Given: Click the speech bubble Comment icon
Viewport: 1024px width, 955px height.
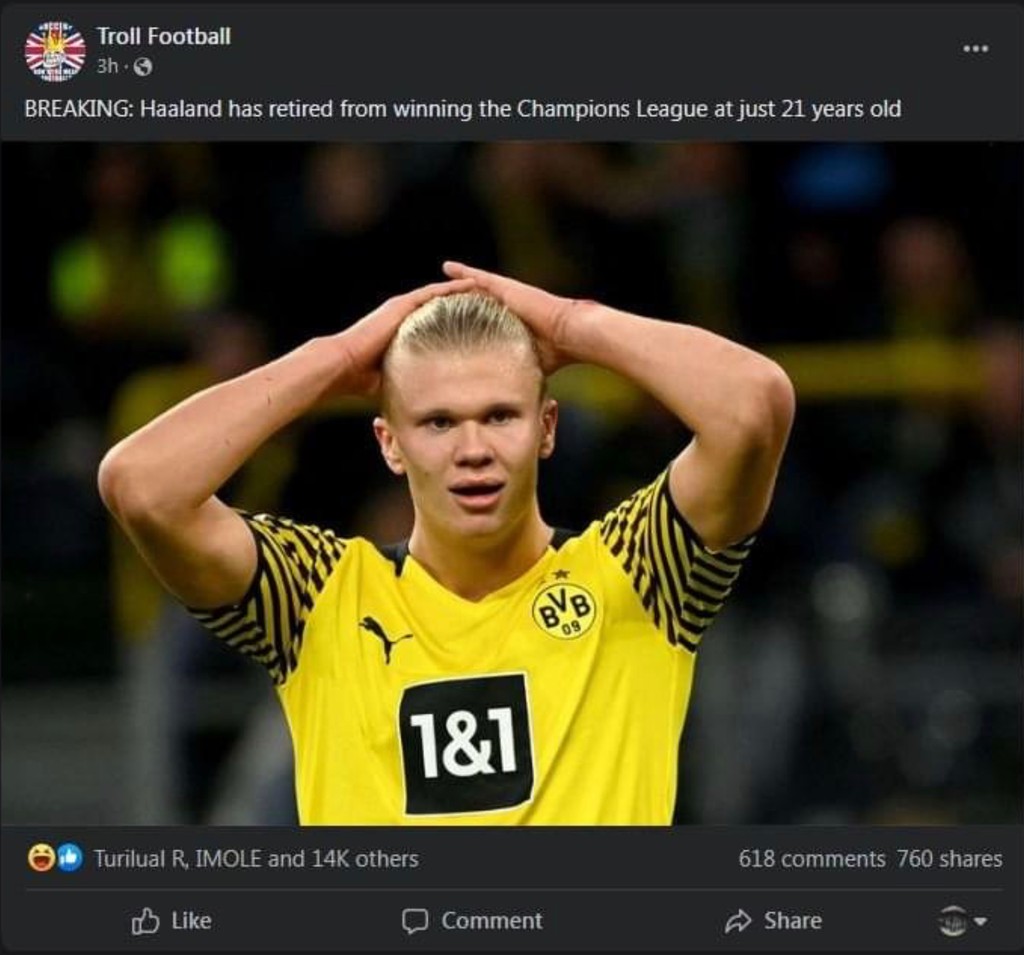Looking at the screenshot, I should 418,920.
